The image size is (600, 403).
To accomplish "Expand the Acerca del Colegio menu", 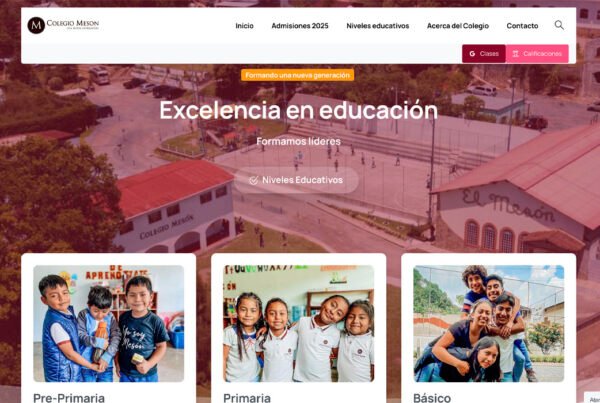I will pyautogui.click(x=458, y=26).
